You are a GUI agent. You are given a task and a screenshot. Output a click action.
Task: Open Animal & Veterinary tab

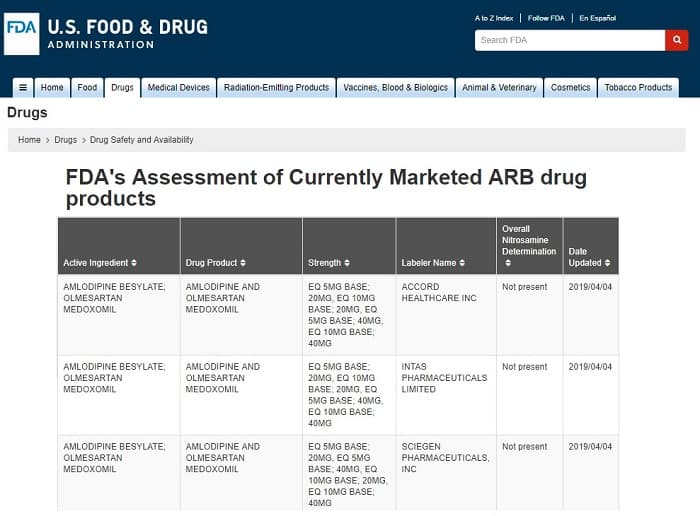pyautogui.click(x=499, y=87)
